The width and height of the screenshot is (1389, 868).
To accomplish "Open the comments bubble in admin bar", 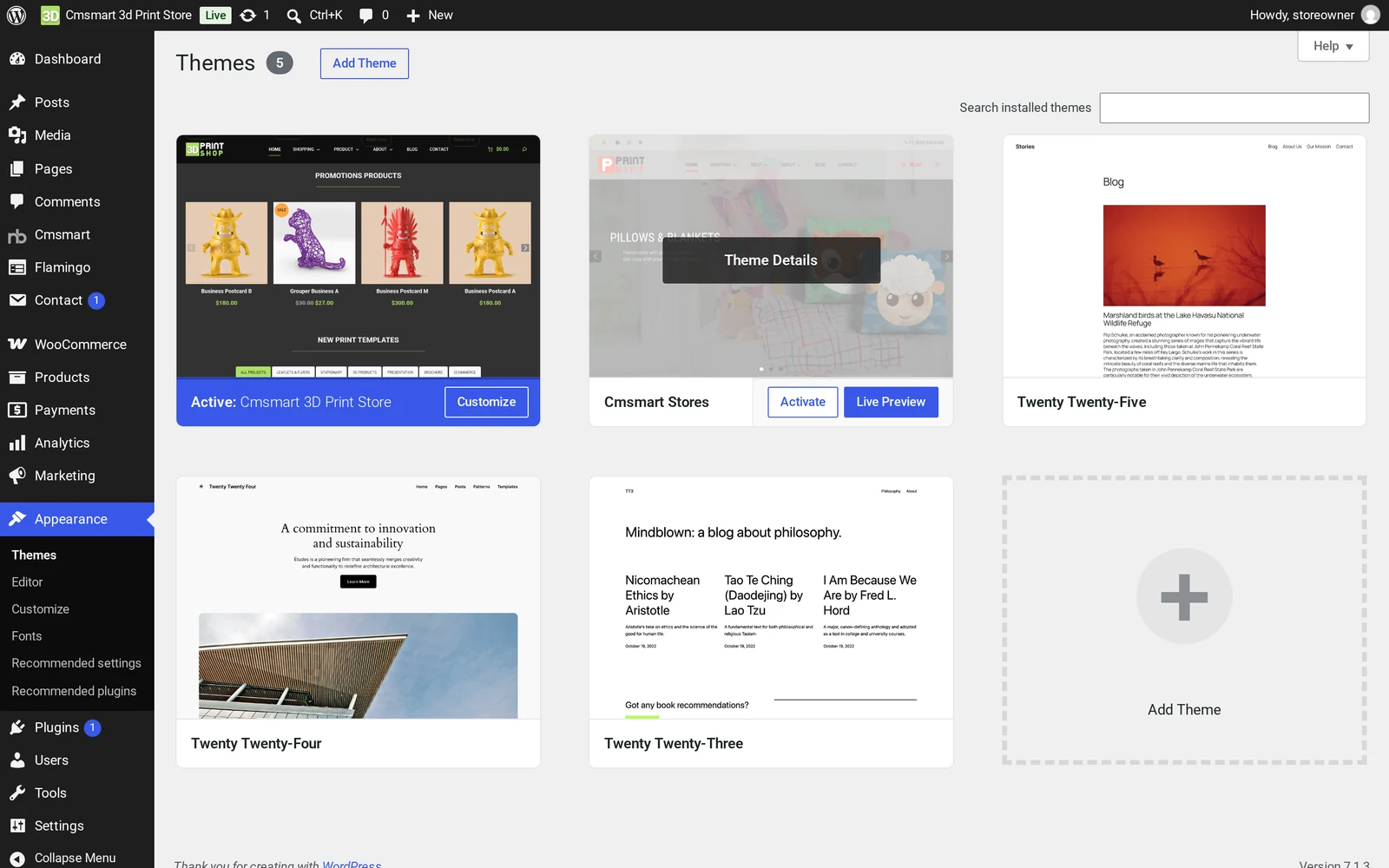I will [x=366, y=16].
